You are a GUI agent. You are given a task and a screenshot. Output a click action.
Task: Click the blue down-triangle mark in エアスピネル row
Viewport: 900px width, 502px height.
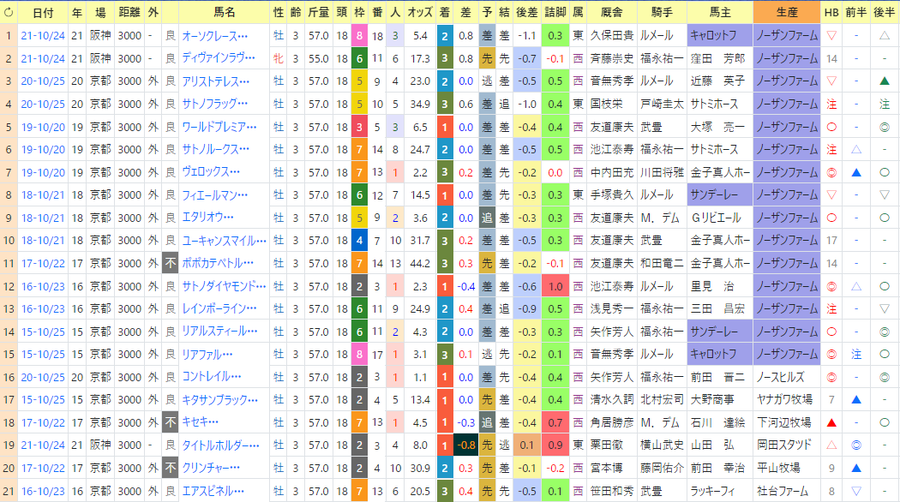pos(856,491)
